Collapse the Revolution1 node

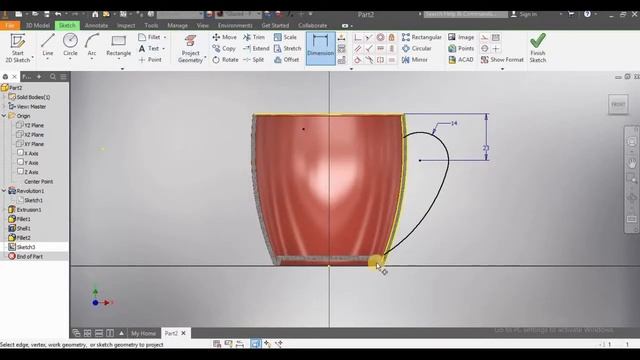click(x=4, y=191)
